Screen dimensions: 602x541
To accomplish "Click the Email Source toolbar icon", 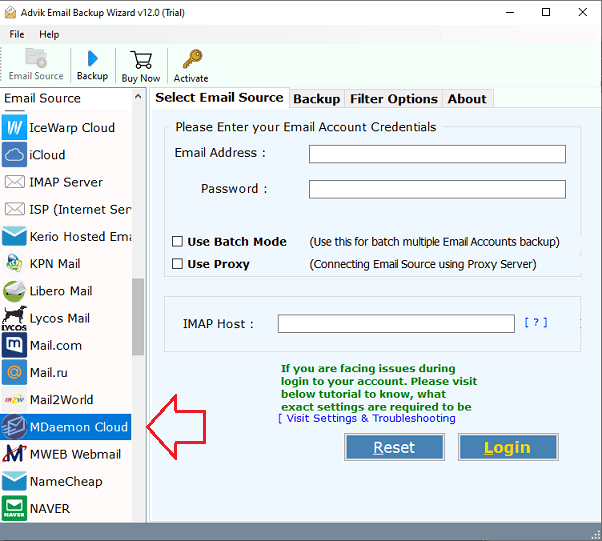I will (x=36, y=58).
